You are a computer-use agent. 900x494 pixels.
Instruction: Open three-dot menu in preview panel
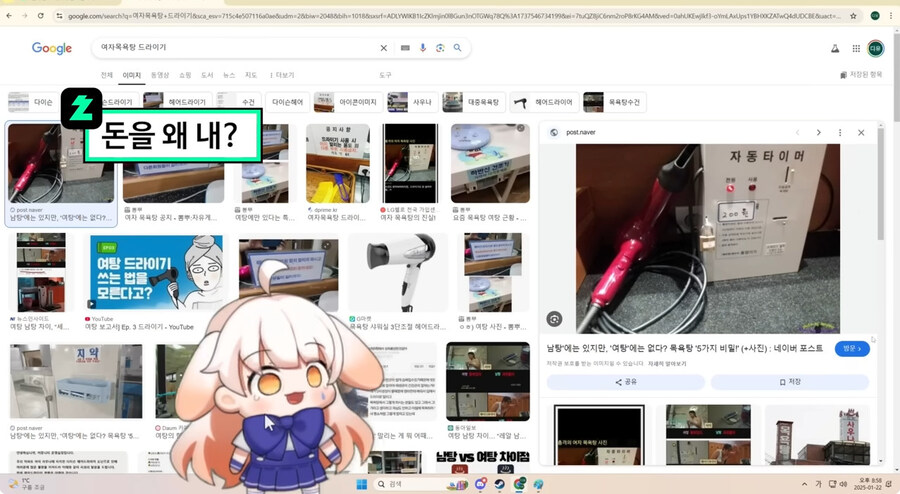pyautogui.click(x=840, y=132)
